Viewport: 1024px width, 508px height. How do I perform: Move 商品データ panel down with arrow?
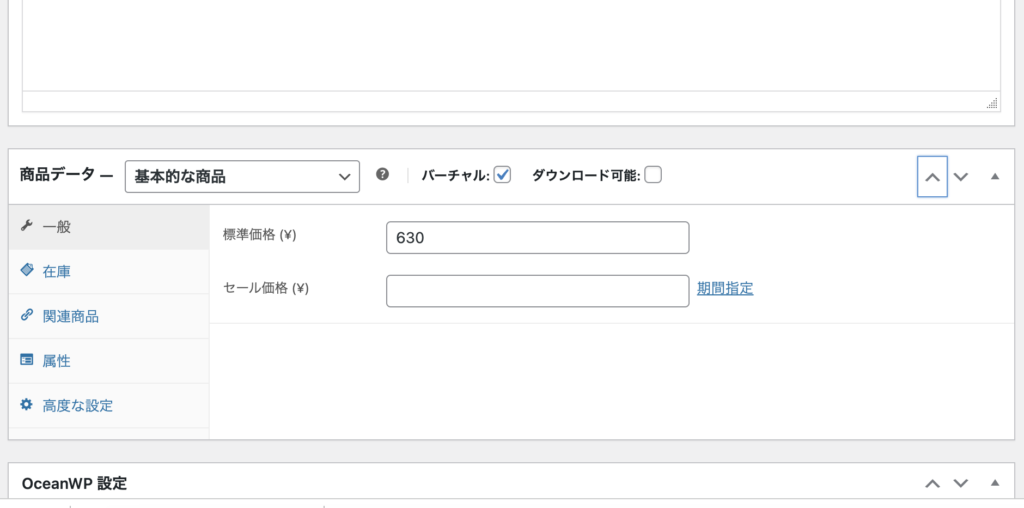coord(961,177)
